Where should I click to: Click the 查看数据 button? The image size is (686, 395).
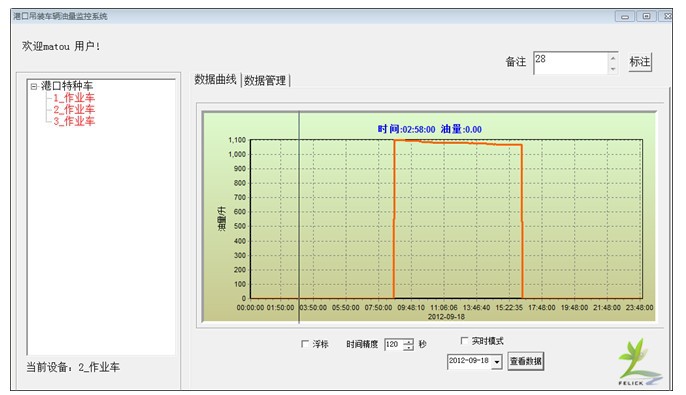pos(525,361)
